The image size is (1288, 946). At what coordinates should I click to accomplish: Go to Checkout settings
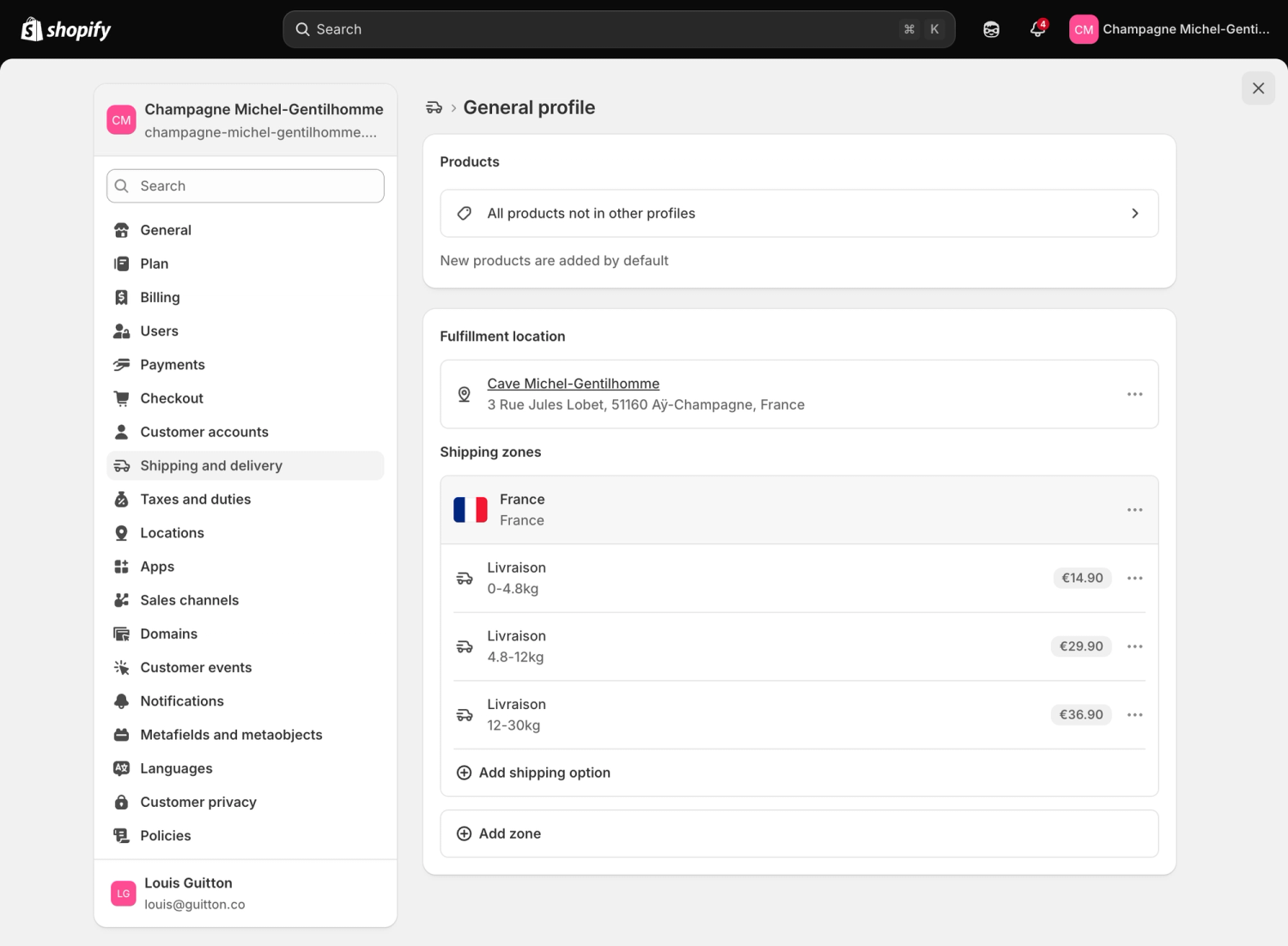(x=246, y=398)
